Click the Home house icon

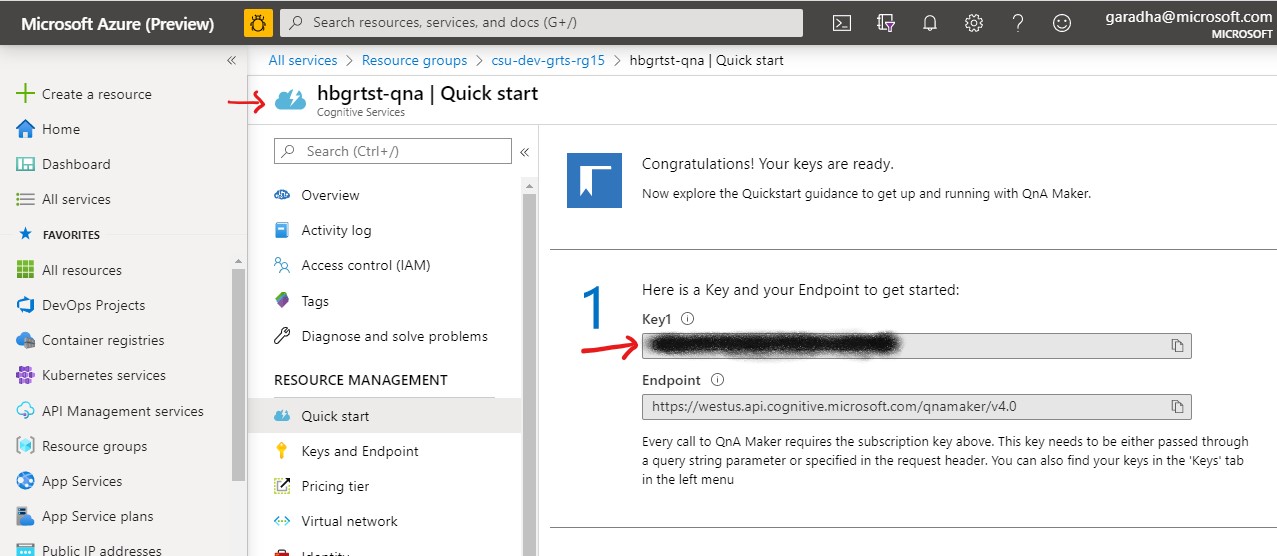pyautogui.click(x=26, y=129)
